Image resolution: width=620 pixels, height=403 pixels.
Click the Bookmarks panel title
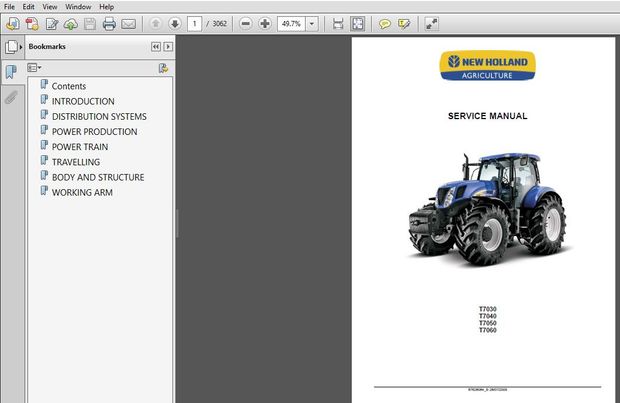point(47,46)
